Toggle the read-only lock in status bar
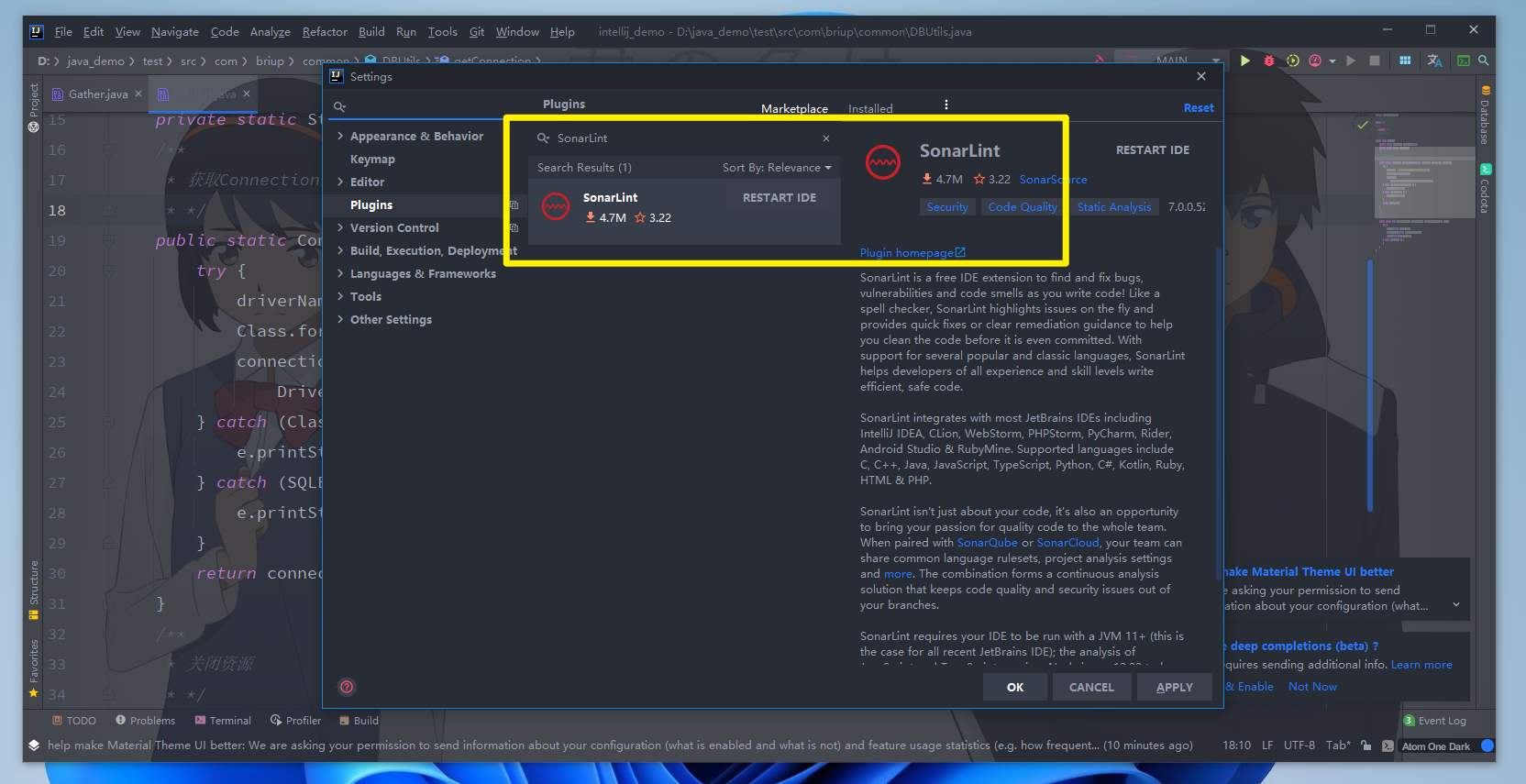 pyautogui.click(x=1366, y=745)
